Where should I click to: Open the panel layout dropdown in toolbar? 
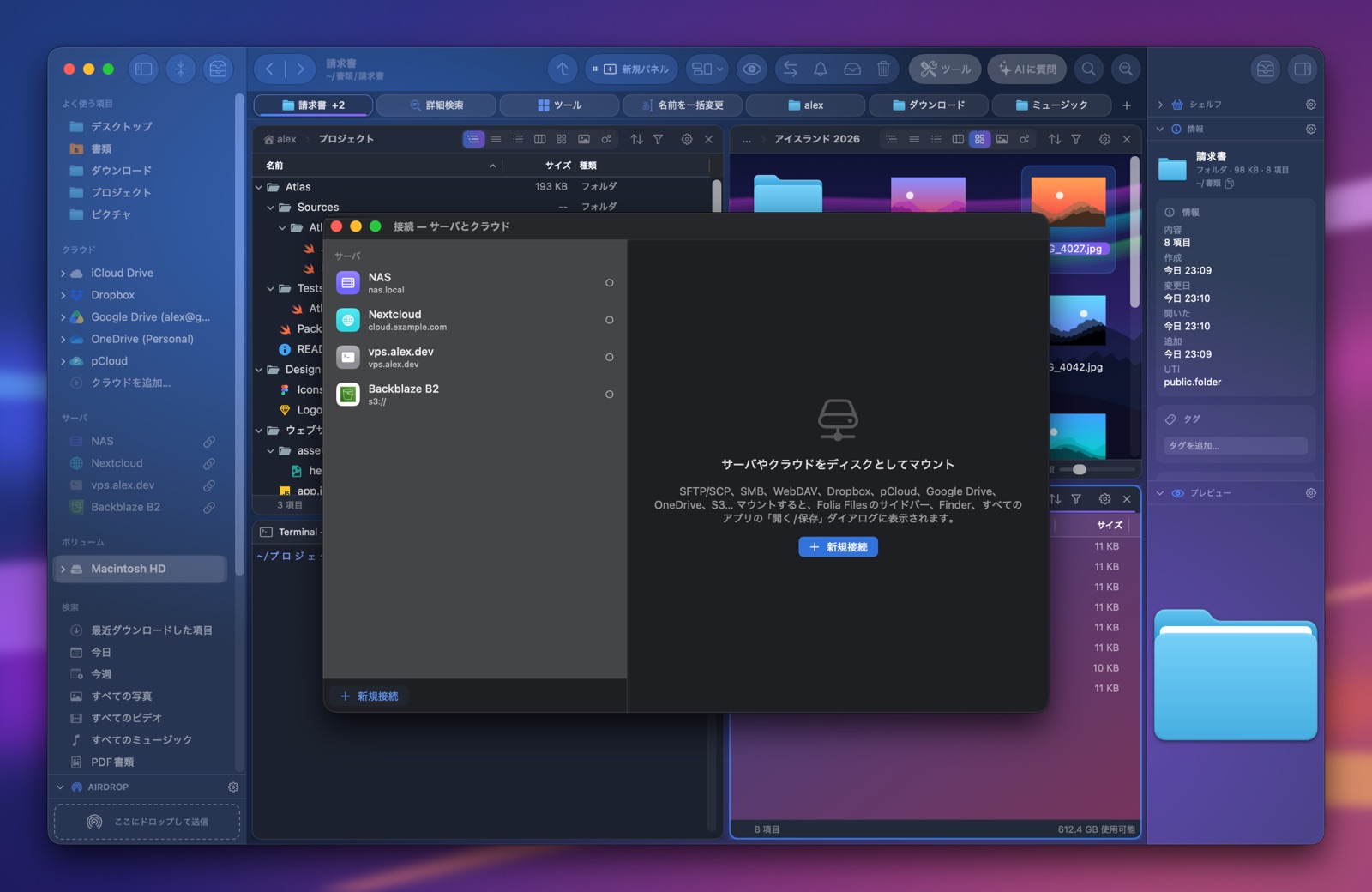click(707, 69)
